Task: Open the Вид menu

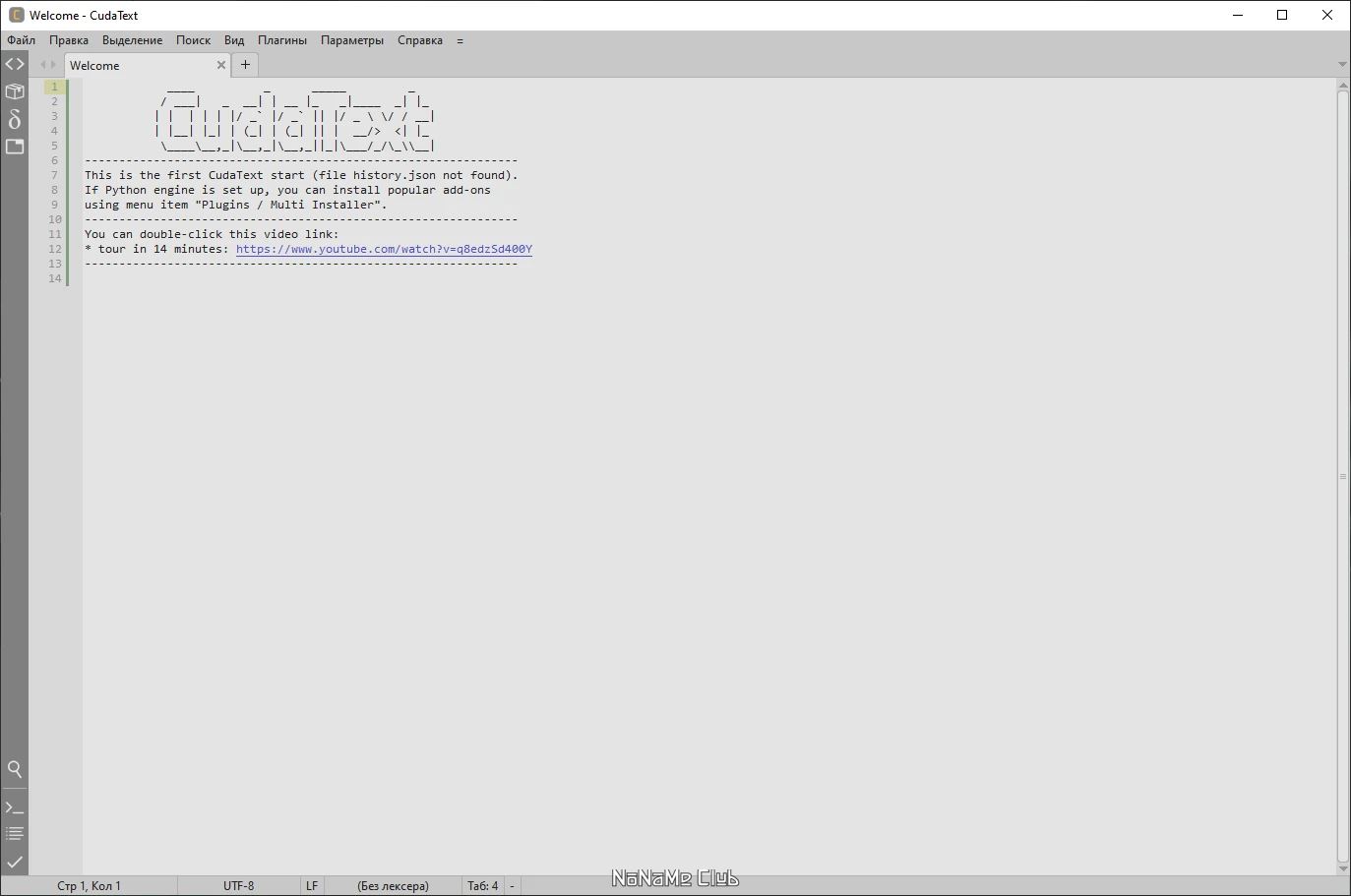Action: [x=234, y=40]
